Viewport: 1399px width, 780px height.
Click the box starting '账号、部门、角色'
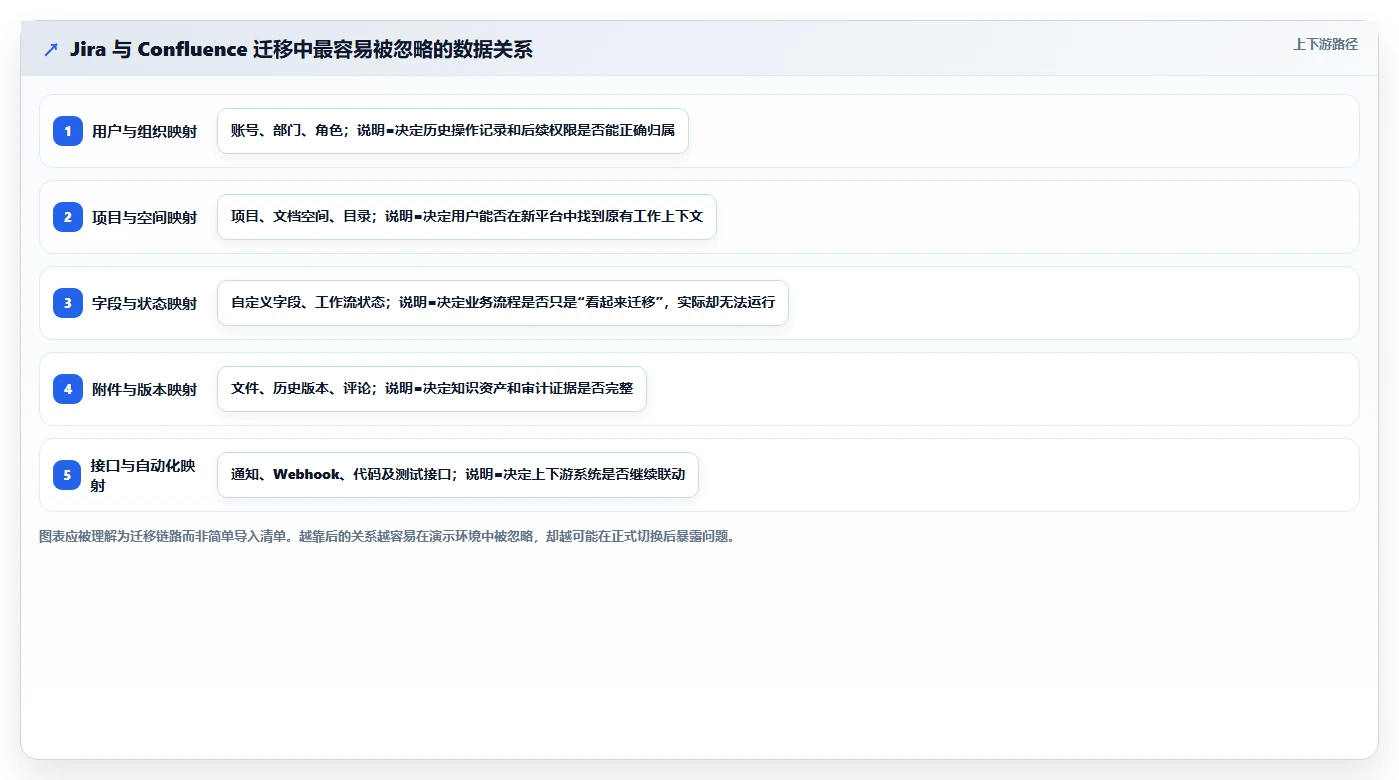click(x=453, y=131)
